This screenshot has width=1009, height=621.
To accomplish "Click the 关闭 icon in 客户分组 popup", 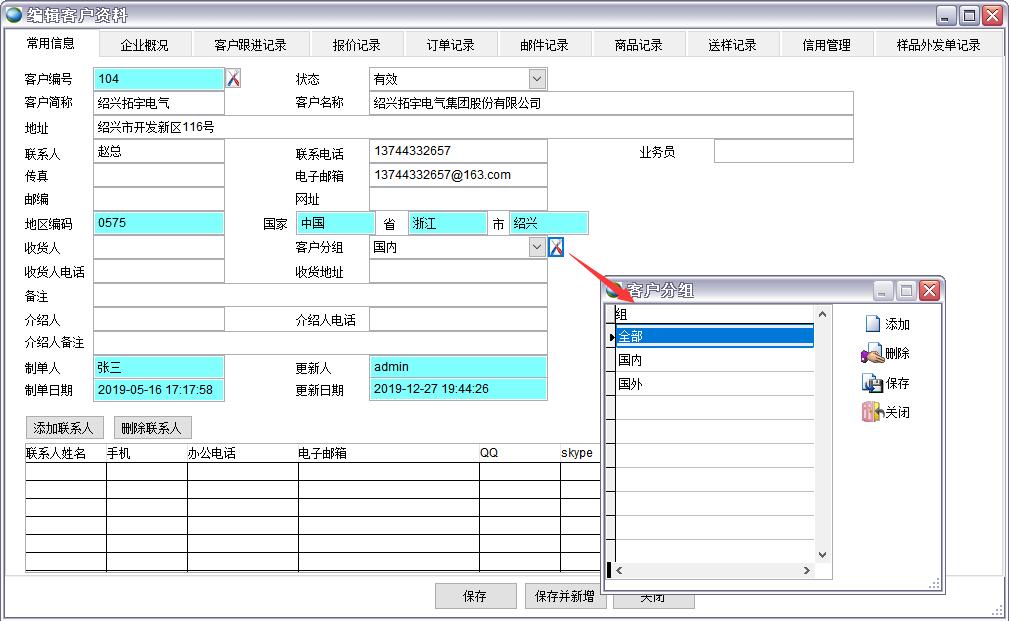I will point(872,412).
